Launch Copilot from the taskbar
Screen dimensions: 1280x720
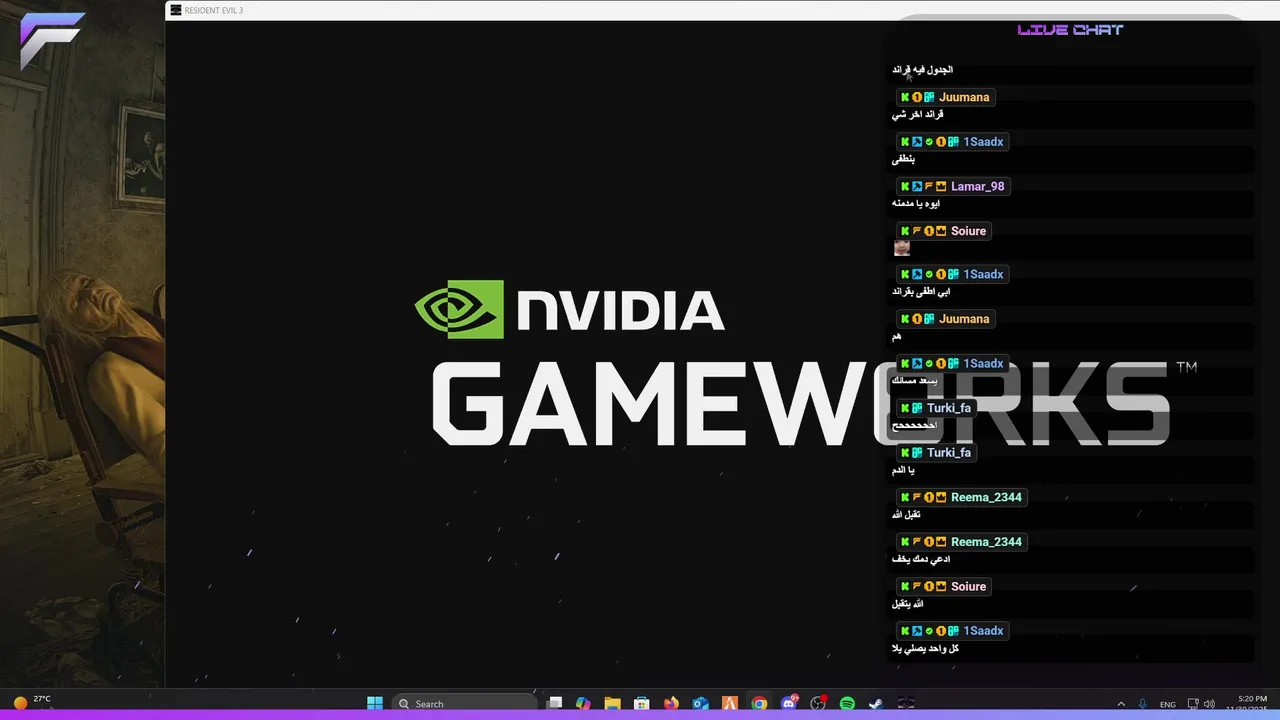pyautogui.click(x=584, y=703)
